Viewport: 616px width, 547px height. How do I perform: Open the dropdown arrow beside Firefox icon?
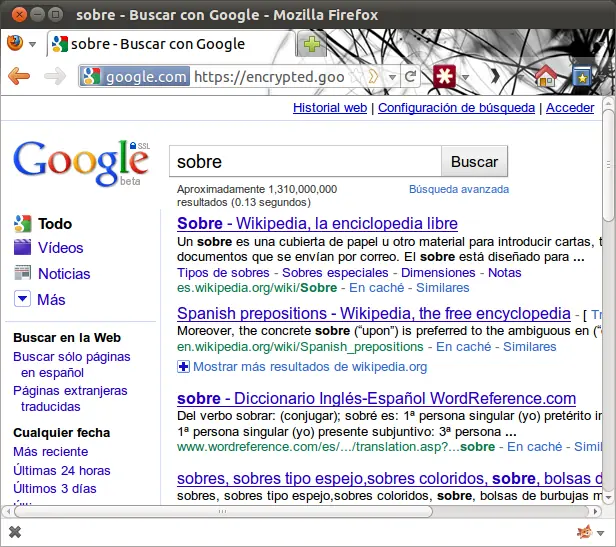pos(33,44)
